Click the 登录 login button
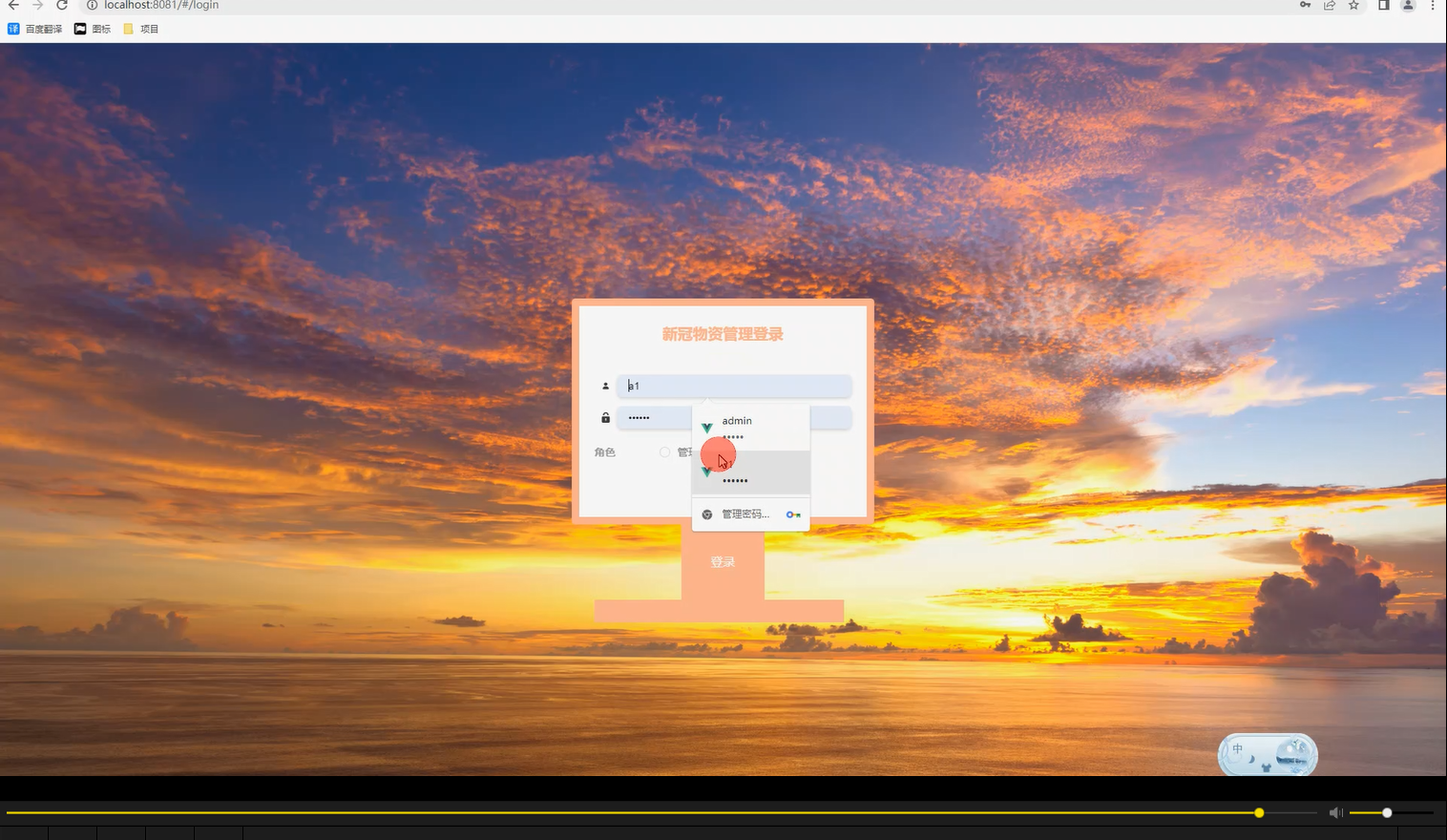The width and height of the screenshot is (1447, 840). click(723, 562)
